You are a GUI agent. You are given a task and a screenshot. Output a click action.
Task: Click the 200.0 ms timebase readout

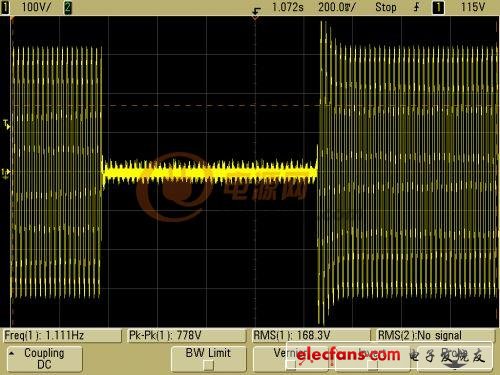337,7
